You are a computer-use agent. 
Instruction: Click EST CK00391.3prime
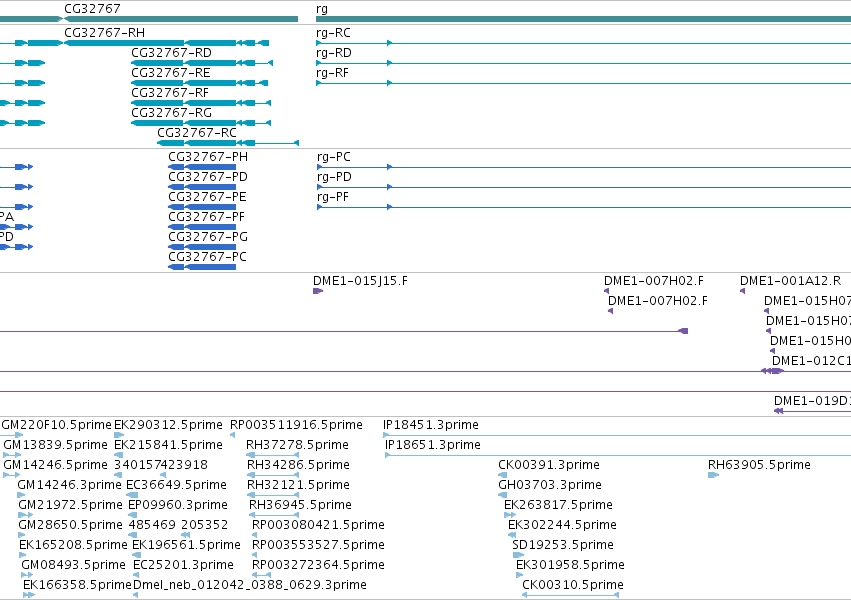pos(549,465)
